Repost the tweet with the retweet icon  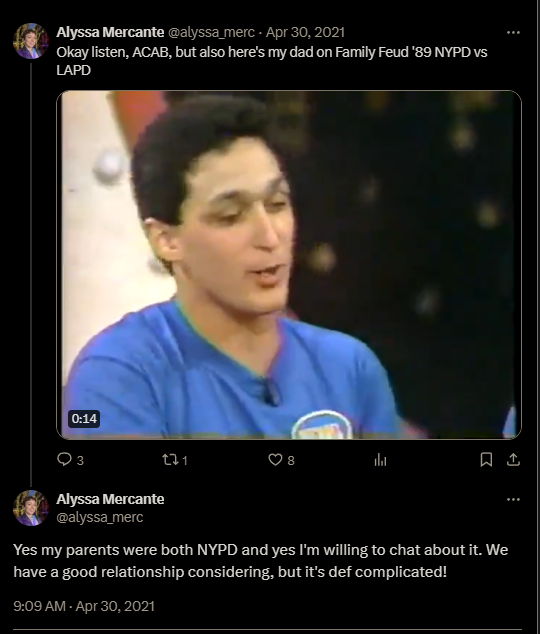[x=169, y=459]
